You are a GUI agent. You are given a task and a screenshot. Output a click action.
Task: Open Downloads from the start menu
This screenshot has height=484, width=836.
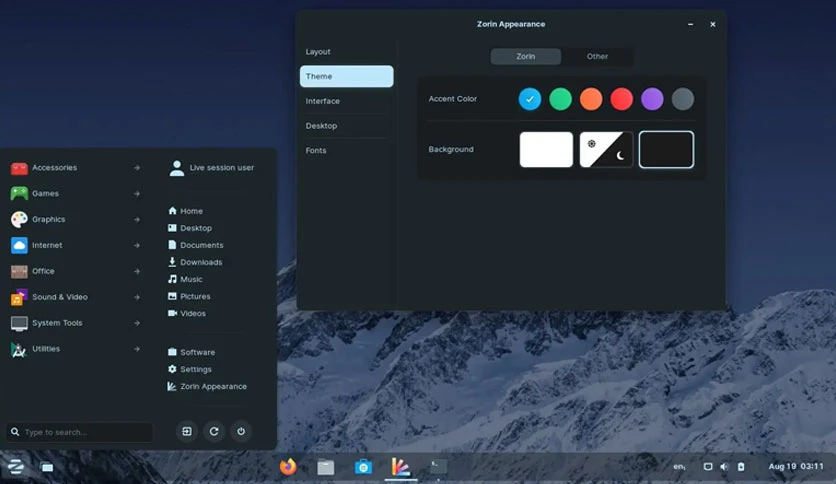point(195,262)
